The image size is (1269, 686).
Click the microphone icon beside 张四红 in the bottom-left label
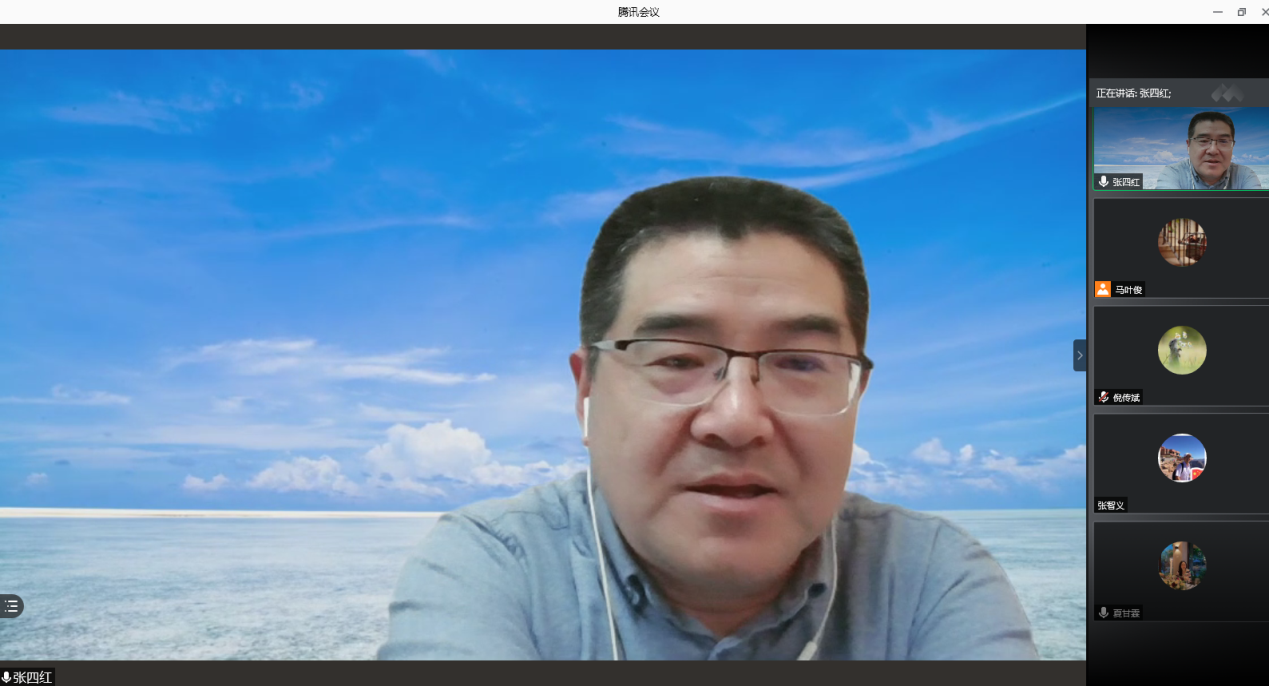tap(6, 677)
